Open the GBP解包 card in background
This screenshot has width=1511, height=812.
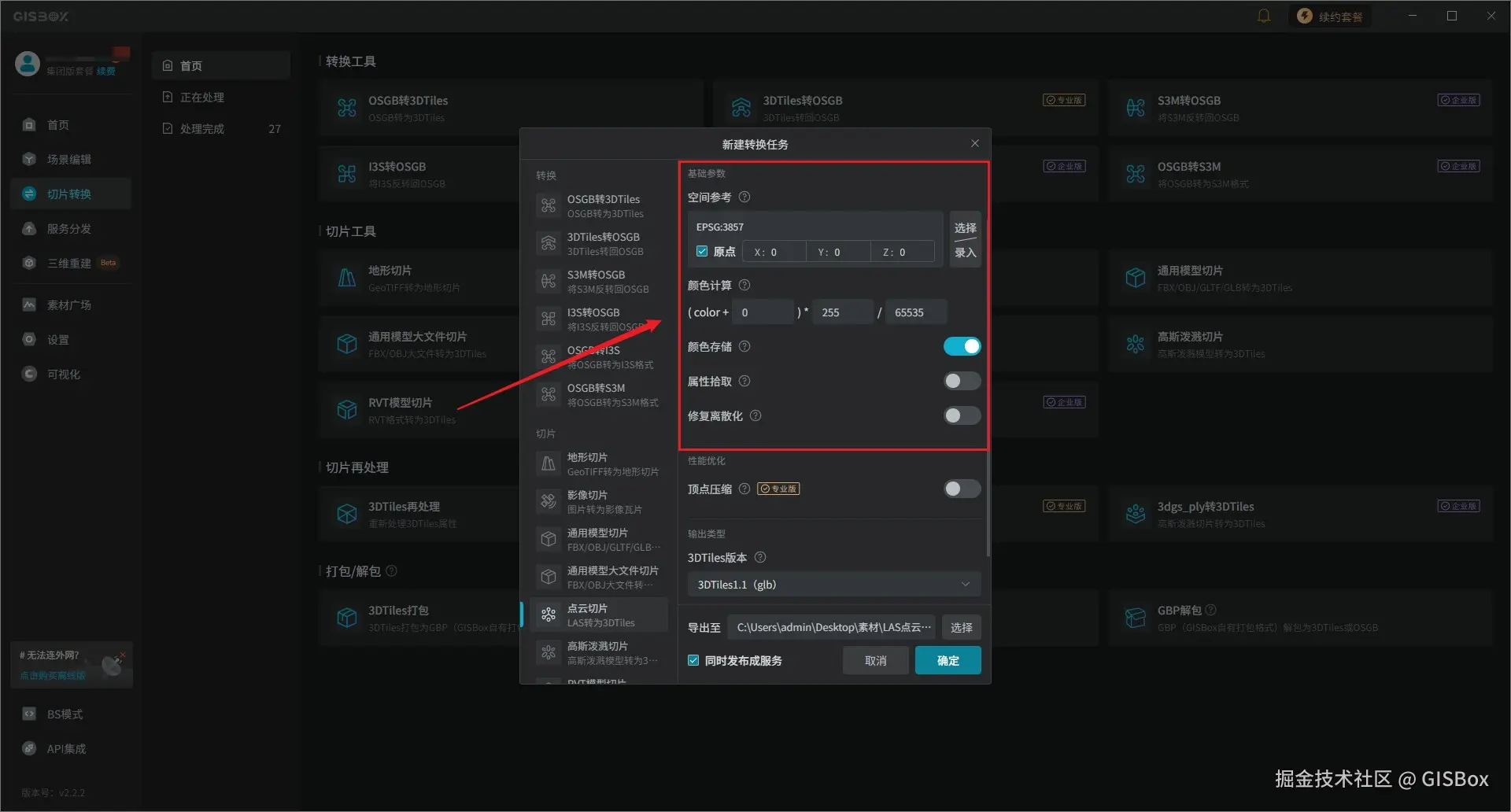pos(1300,618)
